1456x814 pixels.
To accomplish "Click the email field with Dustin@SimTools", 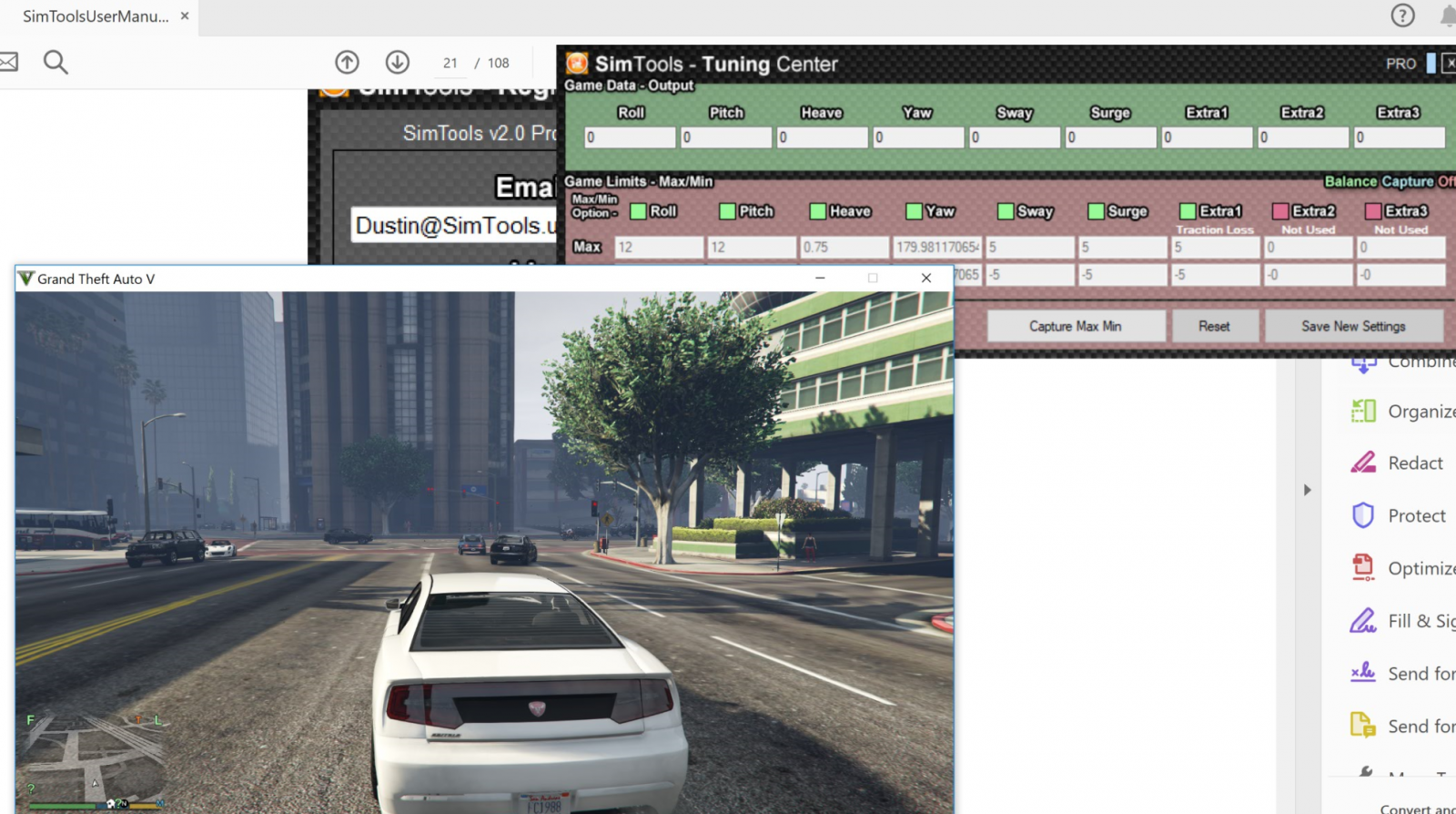I will click(x=454, y=225).
